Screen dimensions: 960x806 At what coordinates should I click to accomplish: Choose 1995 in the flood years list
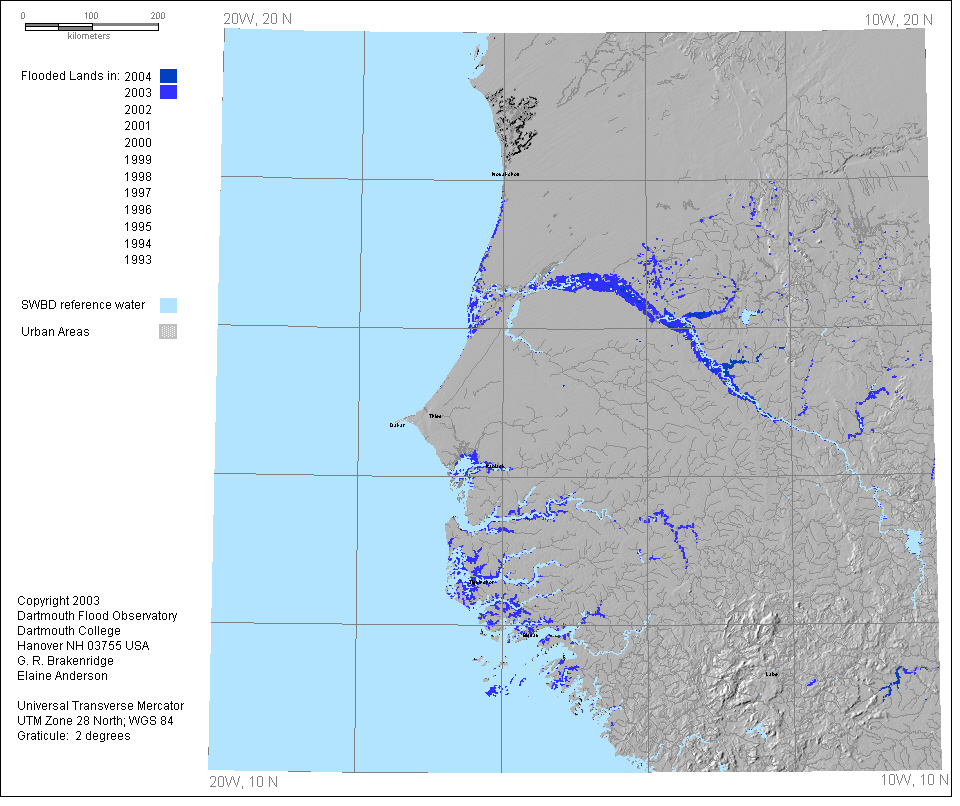point(138,227)
